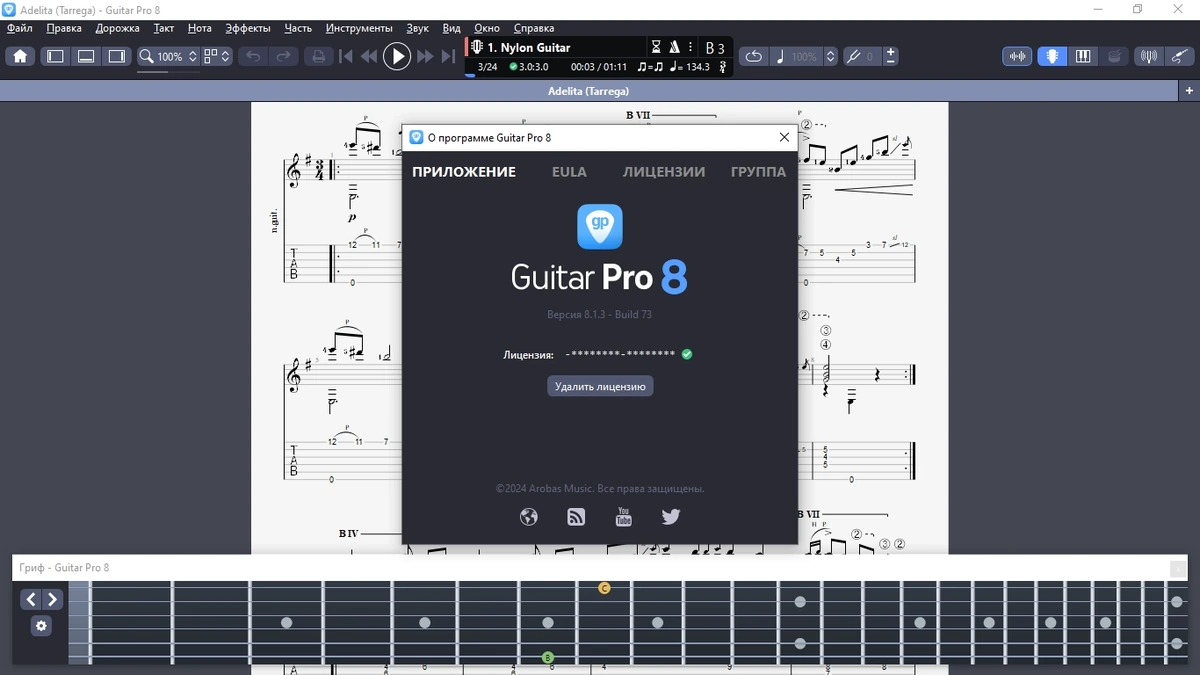This screenshot has height=675, width=1200.
Task: Open fretboard settings gear
Action: coord(41,626)
